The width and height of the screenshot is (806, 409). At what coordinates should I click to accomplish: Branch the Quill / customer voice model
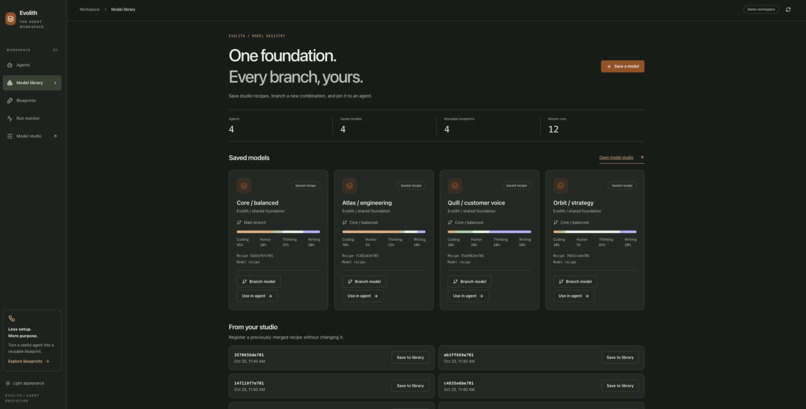point(469,282)
